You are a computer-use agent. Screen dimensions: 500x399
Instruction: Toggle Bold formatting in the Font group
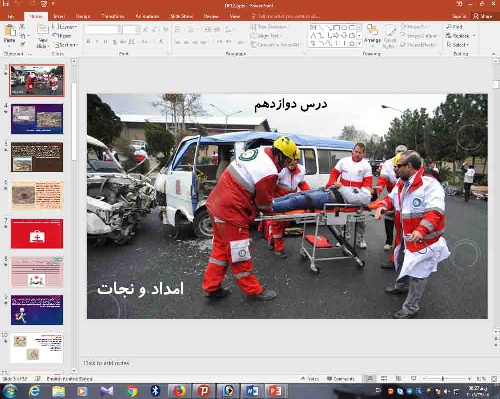pyautogui.click(x=88, y=42)
